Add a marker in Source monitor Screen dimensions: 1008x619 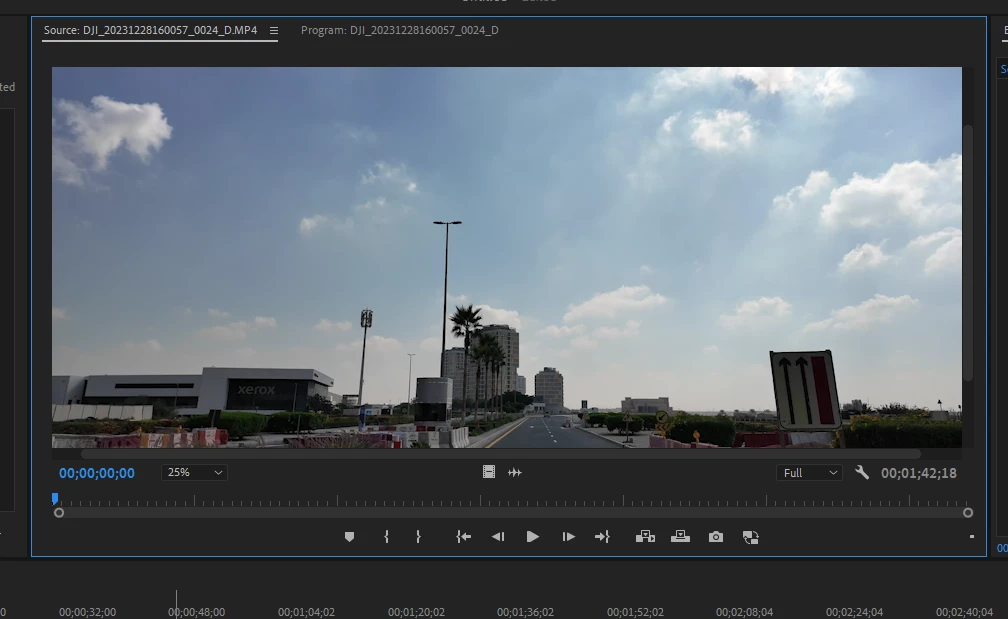coord(349,537)
